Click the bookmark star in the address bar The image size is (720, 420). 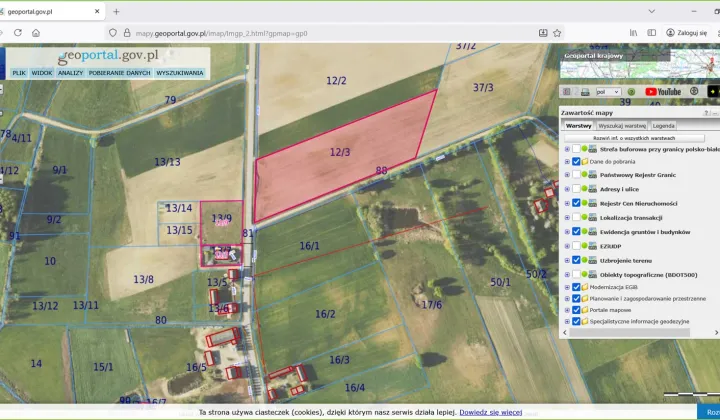pyautogui.click(x=558, y=33)
